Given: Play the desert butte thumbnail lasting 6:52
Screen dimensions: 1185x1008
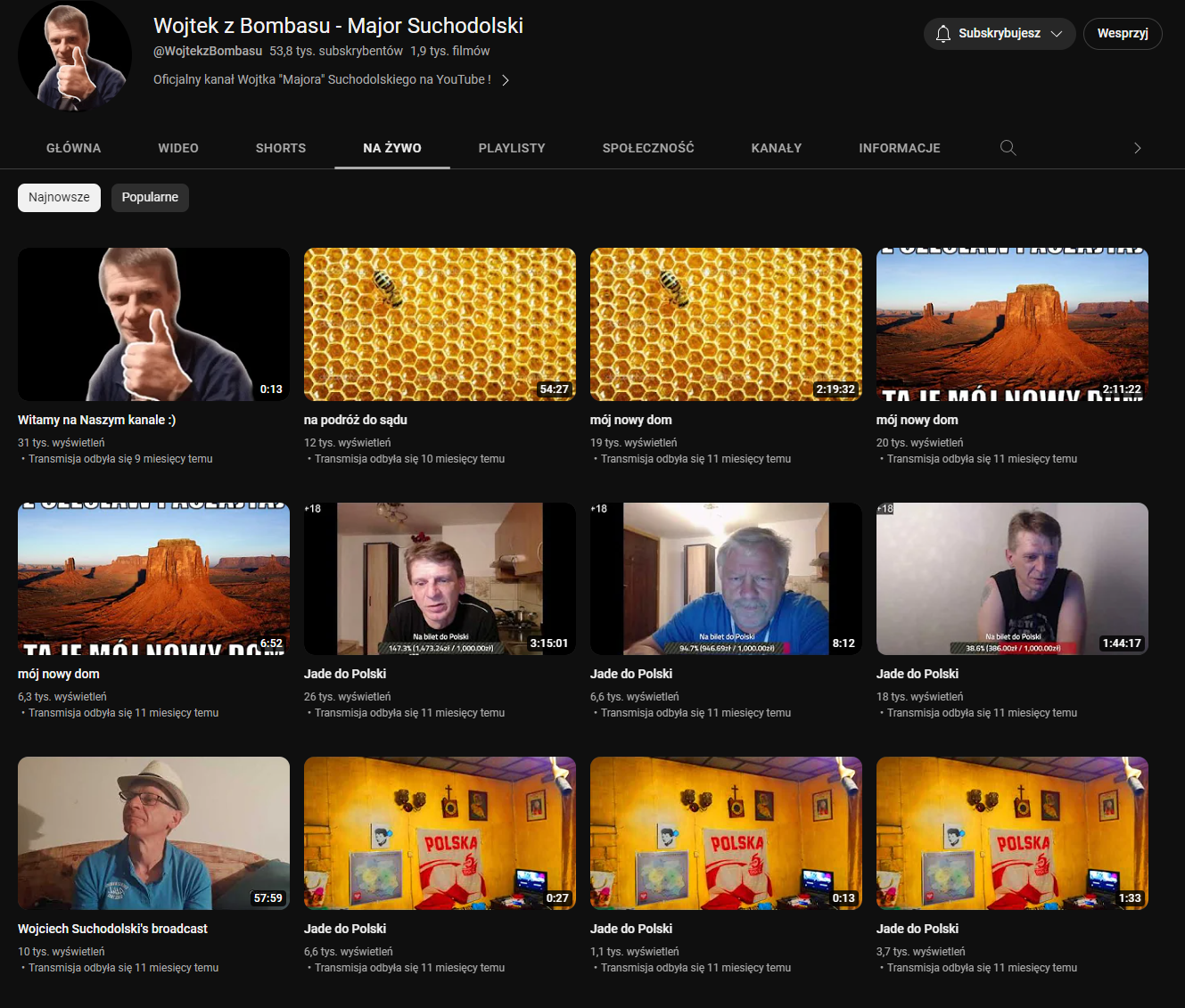Looking at the screenshot, I should coord(153,579).
